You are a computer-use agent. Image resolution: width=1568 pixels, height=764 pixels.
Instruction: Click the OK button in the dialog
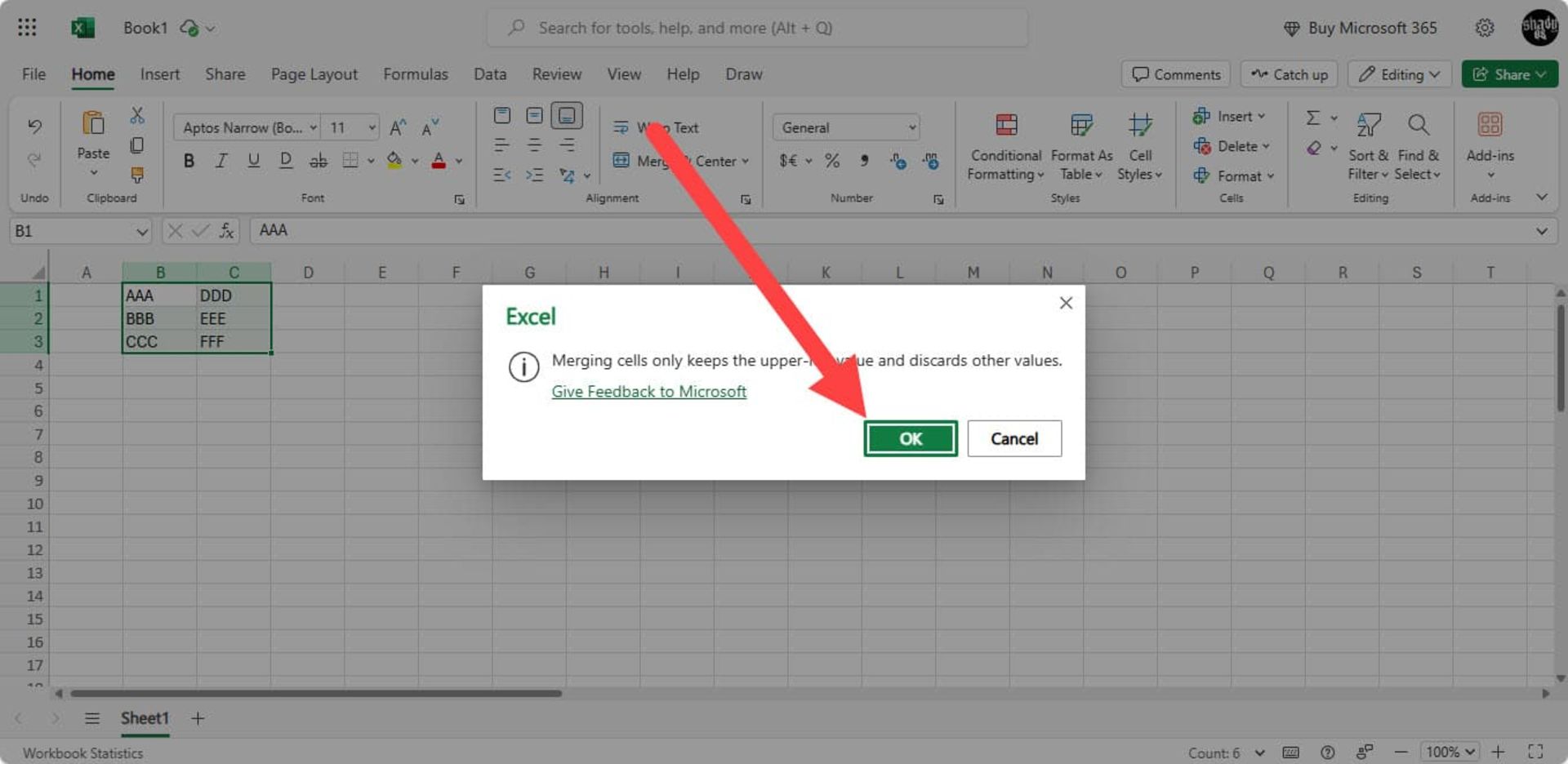910,438
